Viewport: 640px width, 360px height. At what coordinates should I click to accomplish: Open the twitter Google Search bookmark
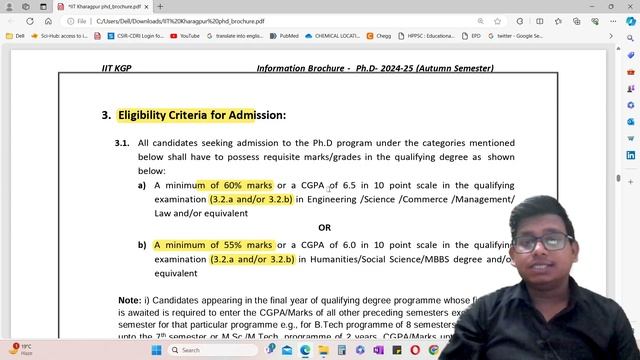(515, 36)
